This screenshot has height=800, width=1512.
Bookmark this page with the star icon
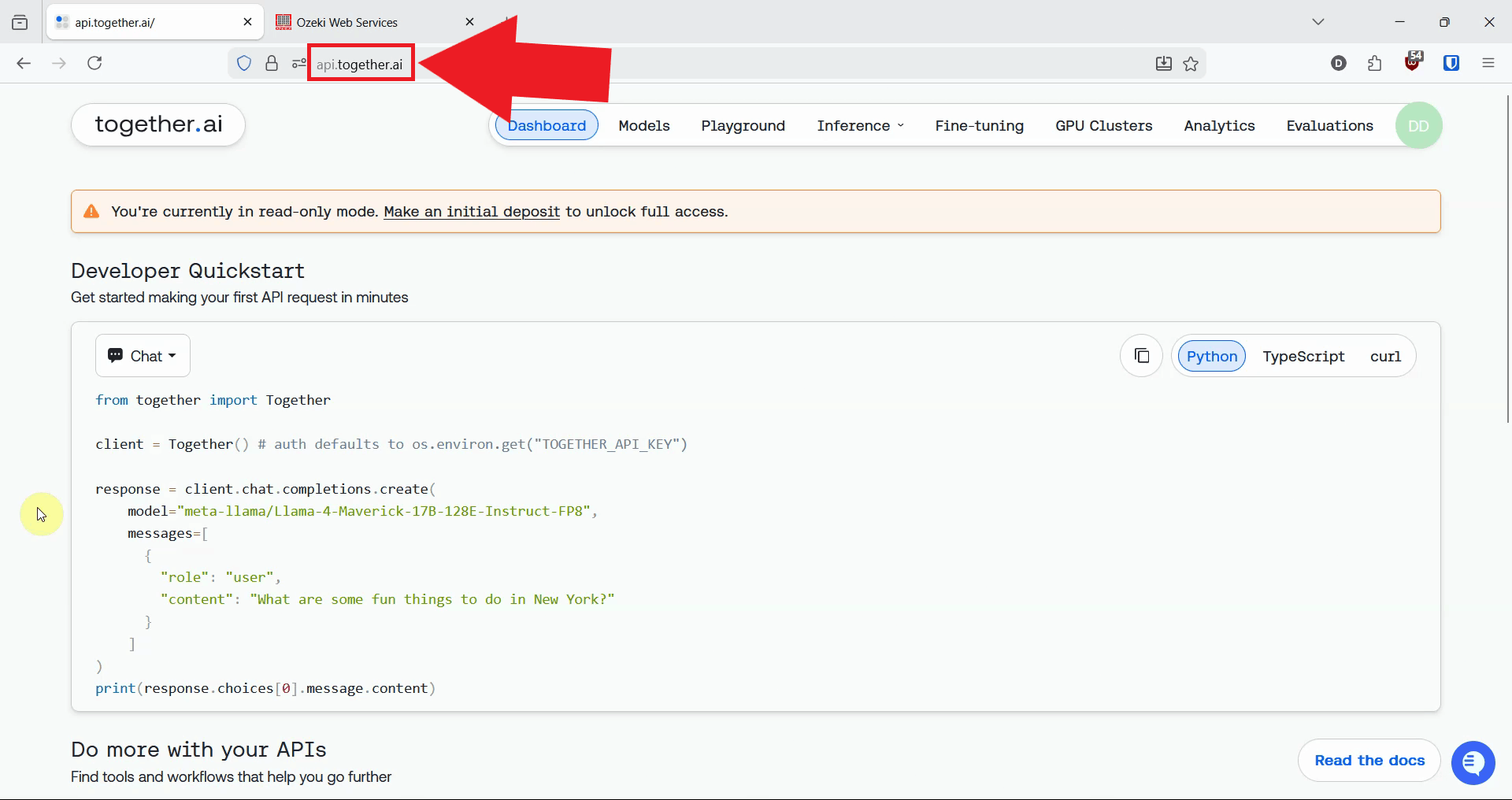click(1191, 64)
